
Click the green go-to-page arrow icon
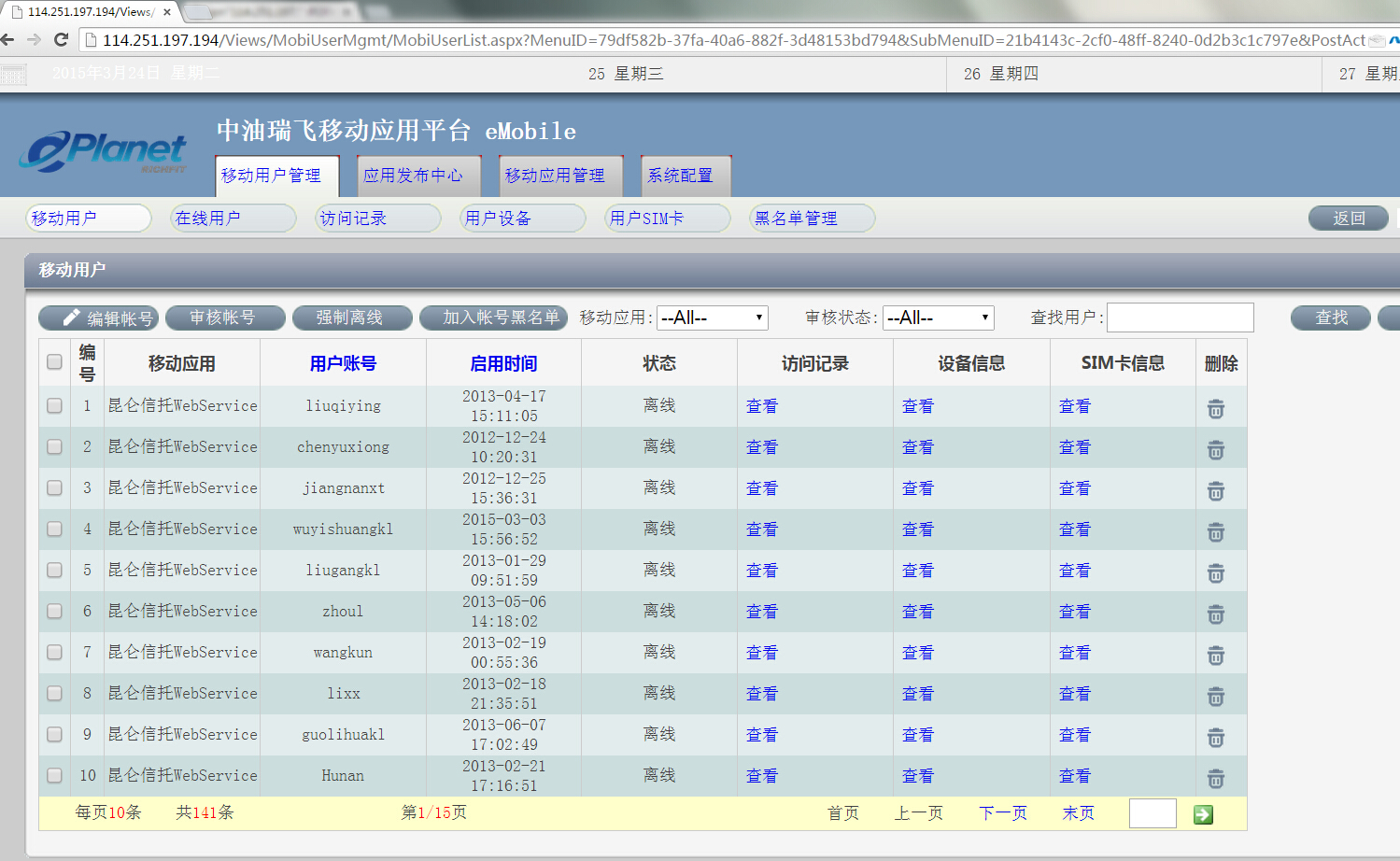pos(1203,814)
